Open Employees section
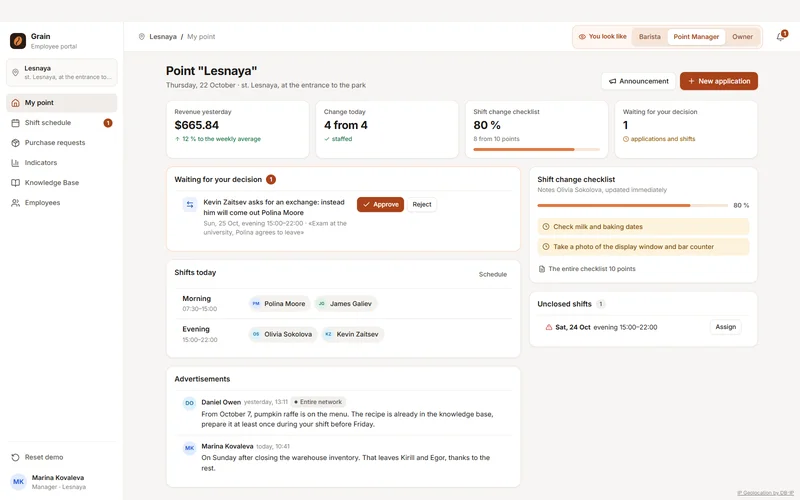Image resolution: width=800 pixels, height=500 pixels. coord(62,203)
